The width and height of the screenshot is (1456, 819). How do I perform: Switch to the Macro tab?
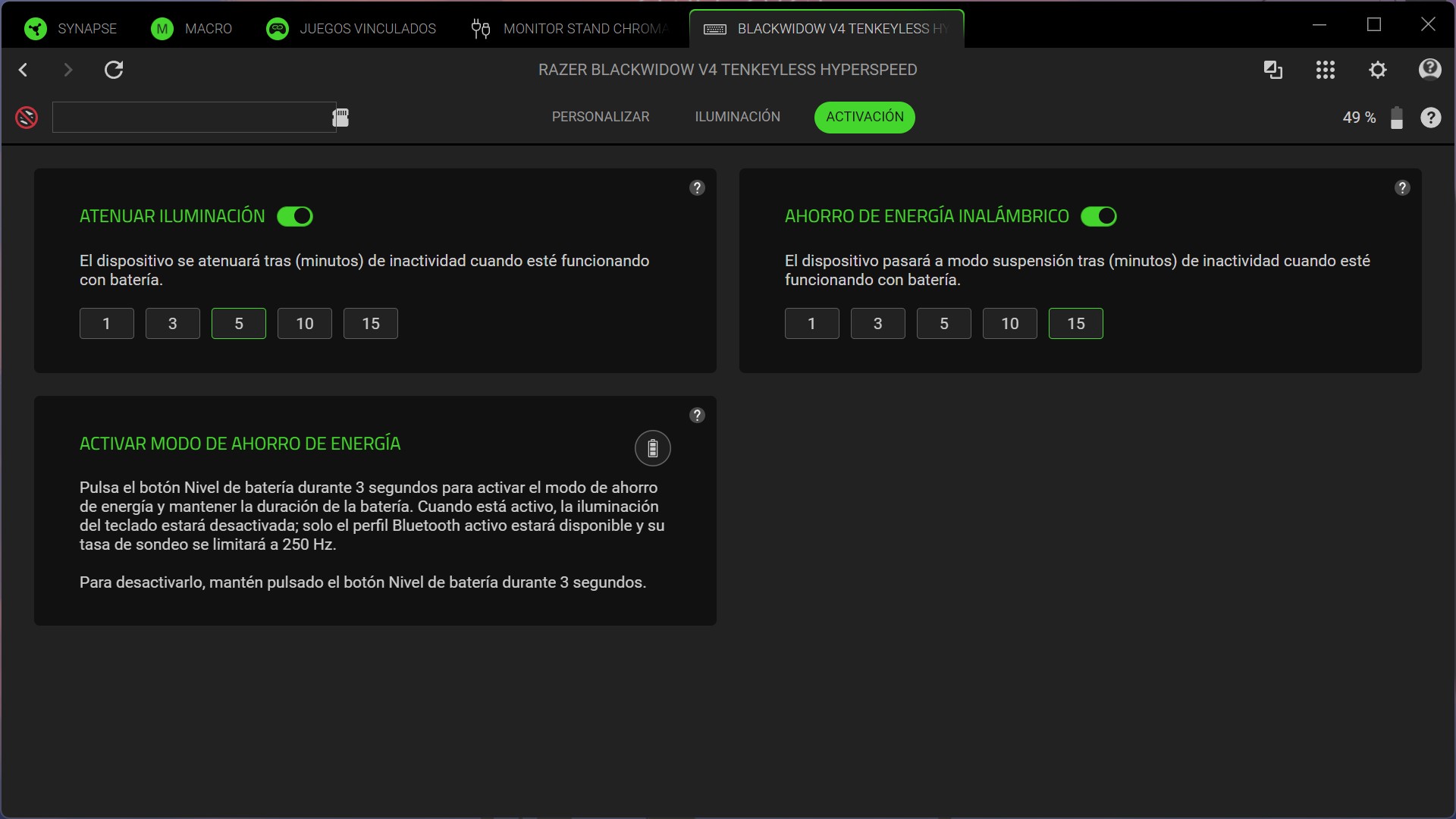pos(192,29)
